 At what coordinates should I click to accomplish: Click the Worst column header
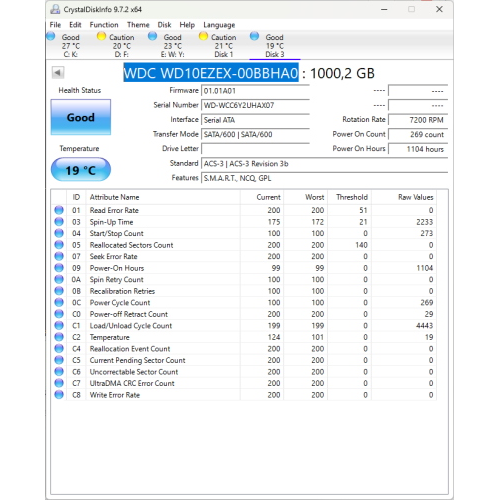pos(306,197)
